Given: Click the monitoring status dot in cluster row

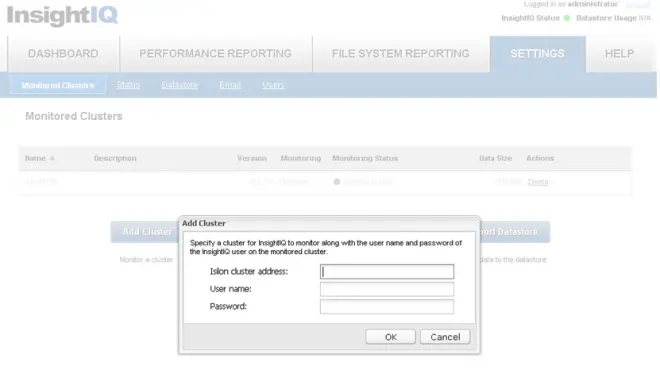Looking at the screenshot, I should (x=337, y=182).
